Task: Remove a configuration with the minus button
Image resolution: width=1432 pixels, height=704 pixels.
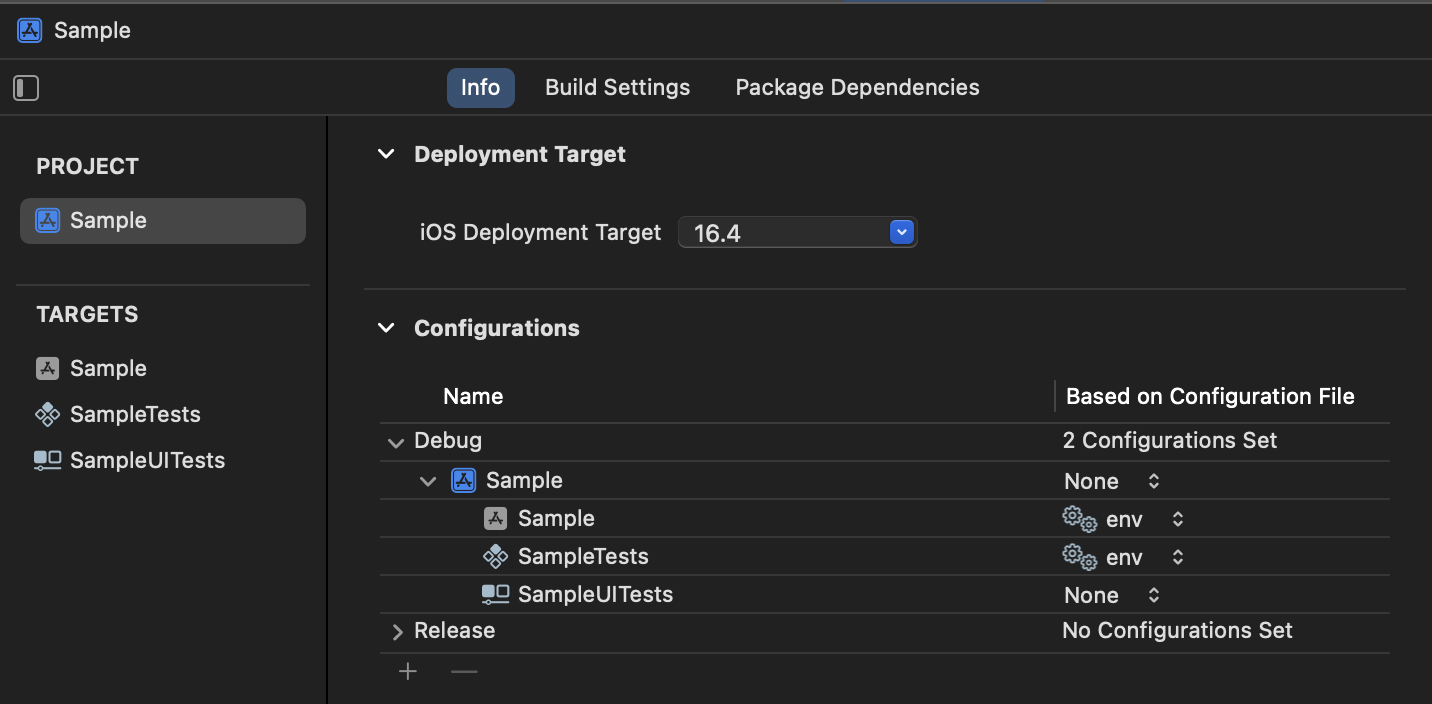Action: [463, 671]
